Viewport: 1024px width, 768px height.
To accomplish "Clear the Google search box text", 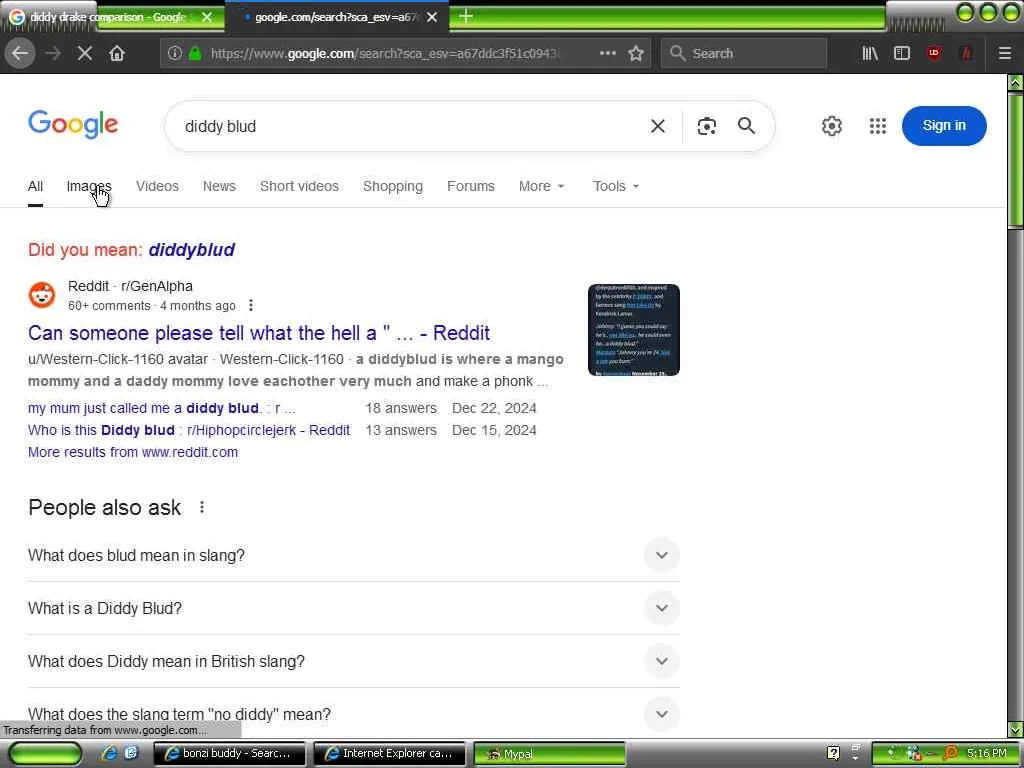I will (x=658, y=126).
